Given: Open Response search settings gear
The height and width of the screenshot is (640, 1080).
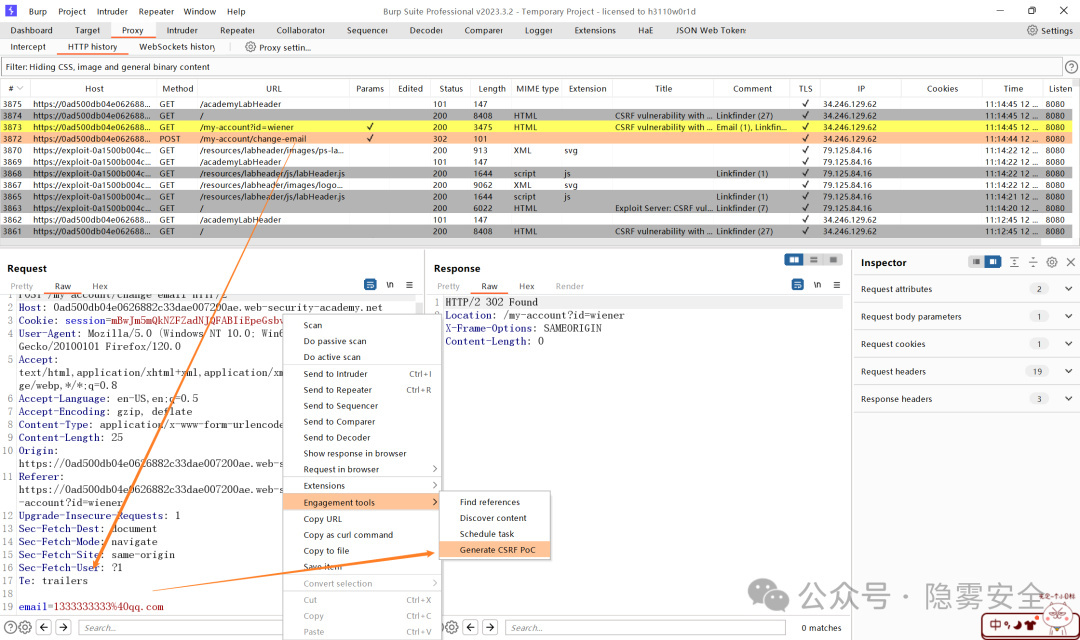Looking at the screenshot, I should [451, 627].
